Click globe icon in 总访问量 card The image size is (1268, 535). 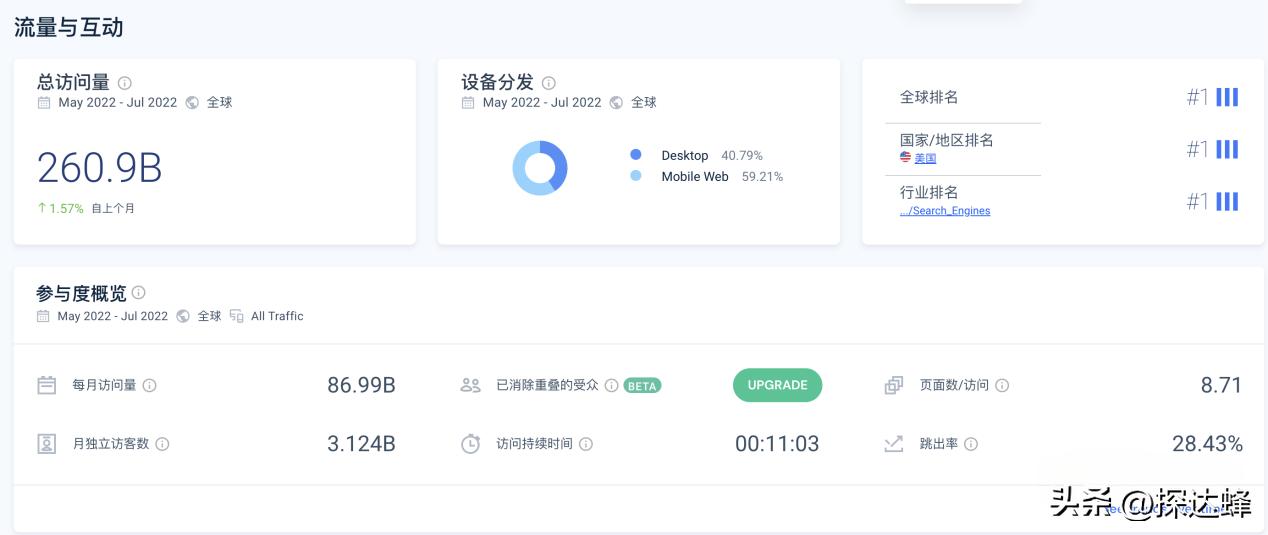click(192, 102)
